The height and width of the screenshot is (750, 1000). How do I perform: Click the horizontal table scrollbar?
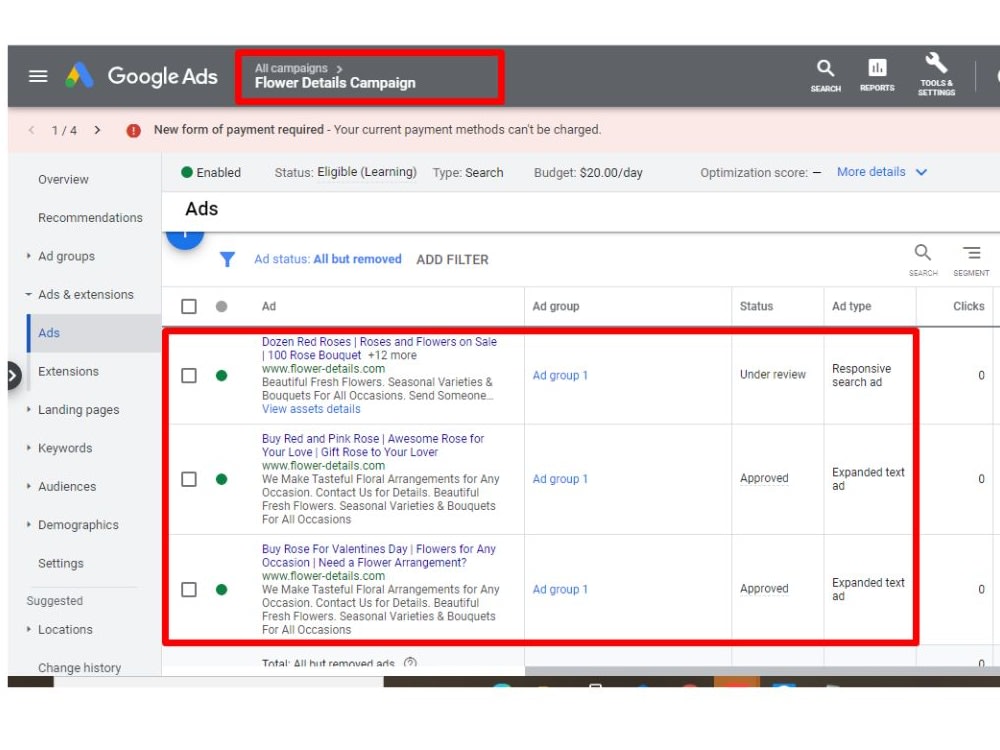coord(762,671)
